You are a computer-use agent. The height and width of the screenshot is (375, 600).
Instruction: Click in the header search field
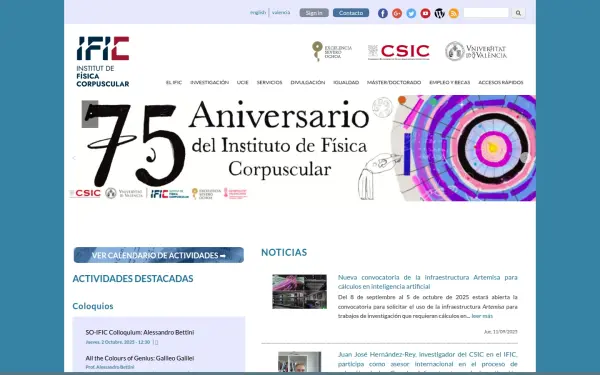[486, 13]
